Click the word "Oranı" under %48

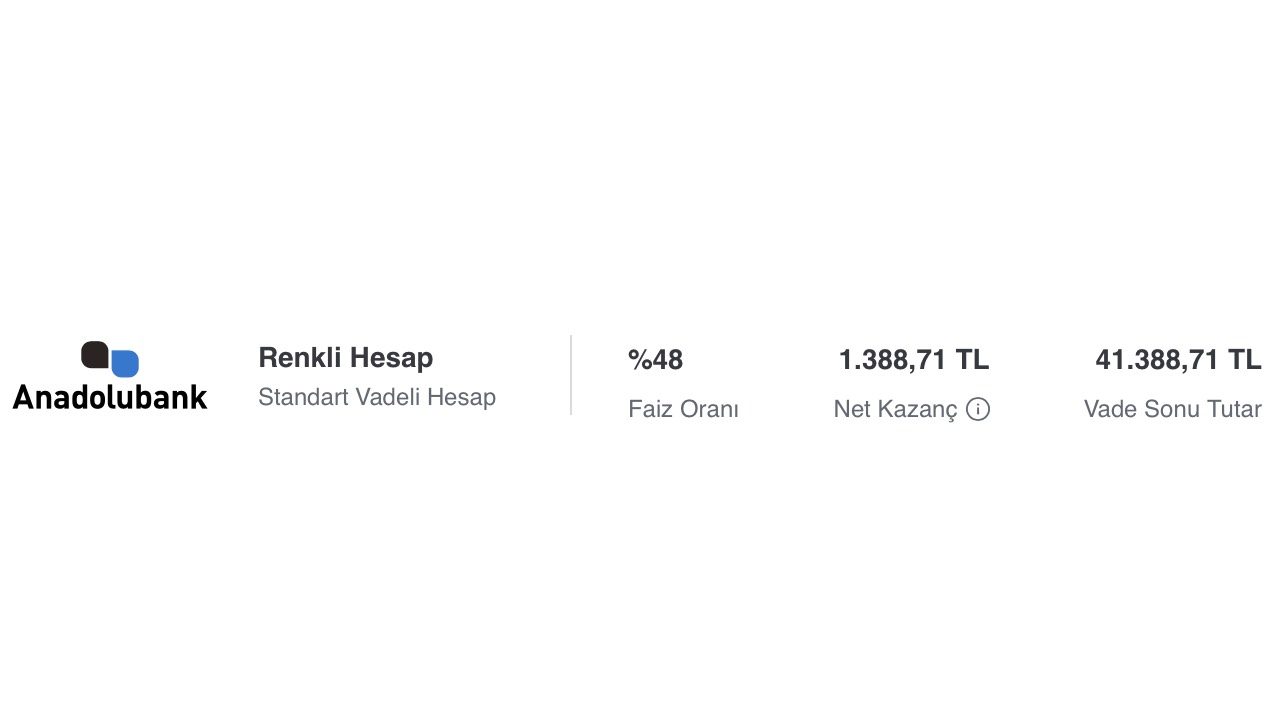coord(712,409)
